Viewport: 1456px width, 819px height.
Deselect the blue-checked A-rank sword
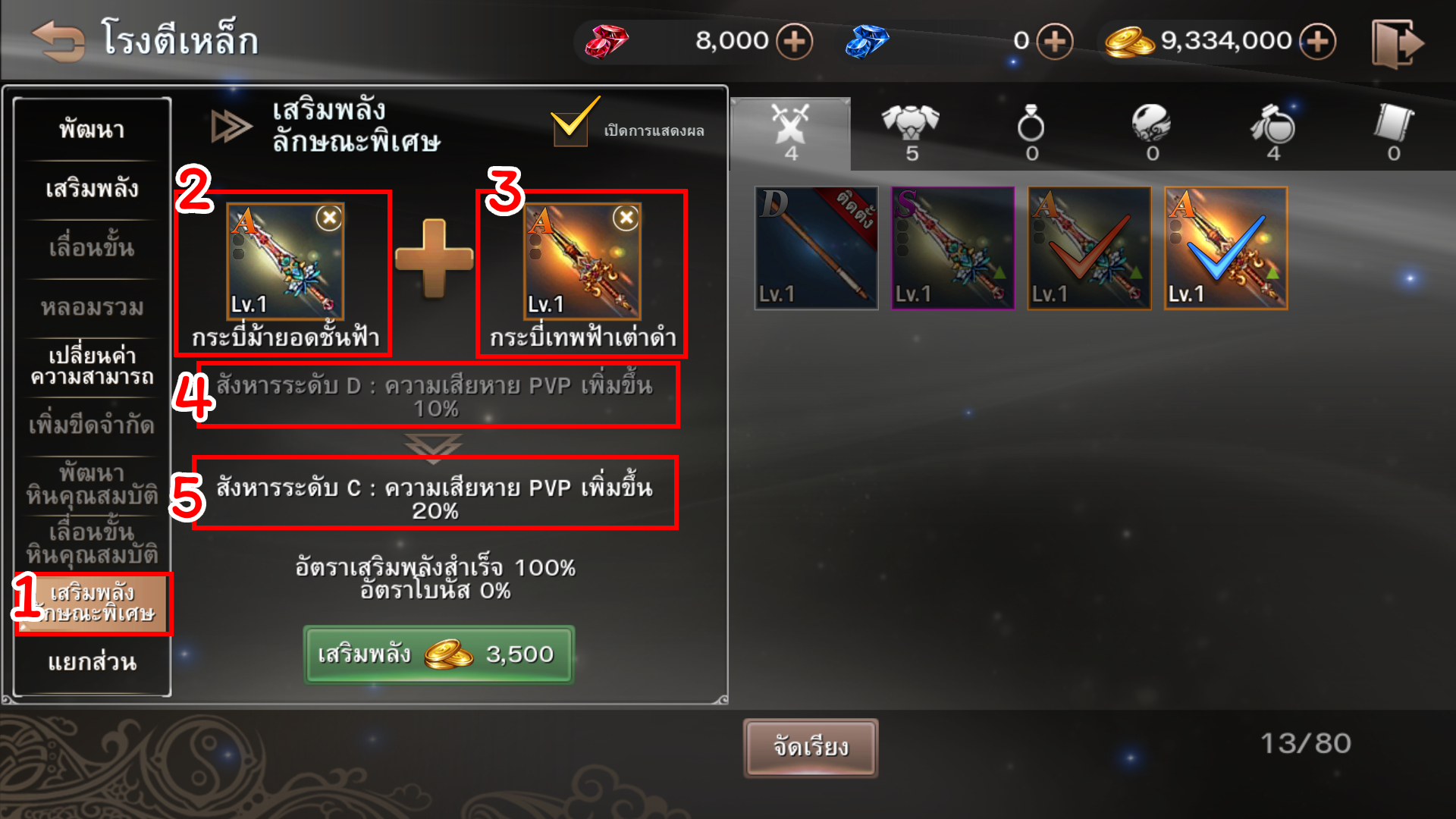[x=1225, y=248]
